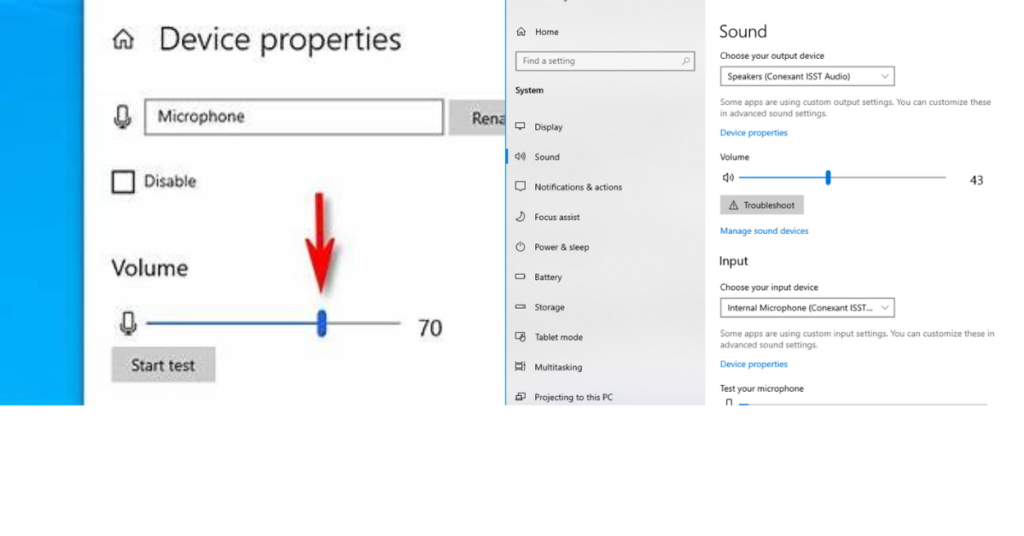Open the Speakers output device dropdown
Screen dimensions: 1024x536
click(807, 76)
